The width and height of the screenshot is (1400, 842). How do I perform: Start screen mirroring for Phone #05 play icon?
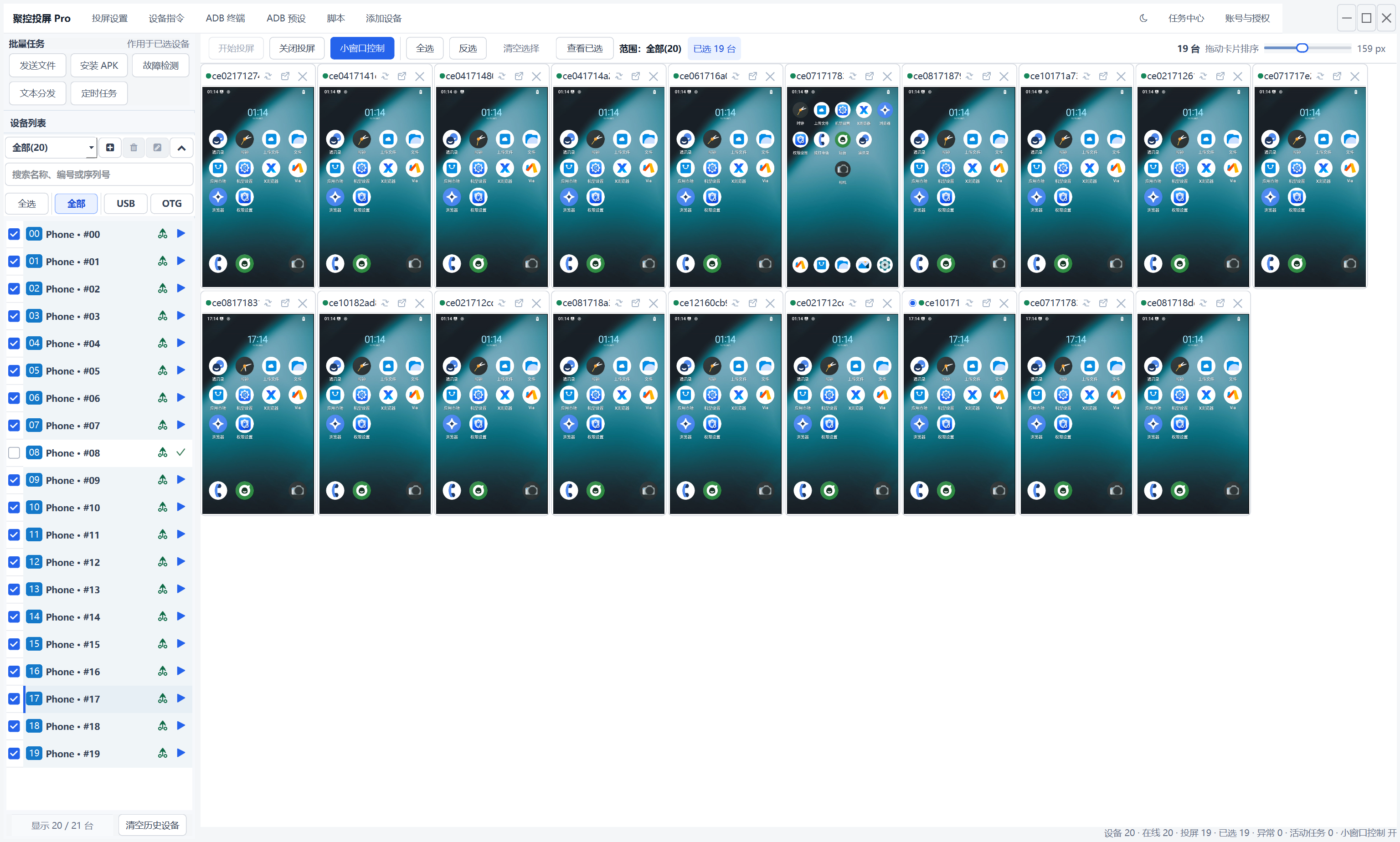181,370
